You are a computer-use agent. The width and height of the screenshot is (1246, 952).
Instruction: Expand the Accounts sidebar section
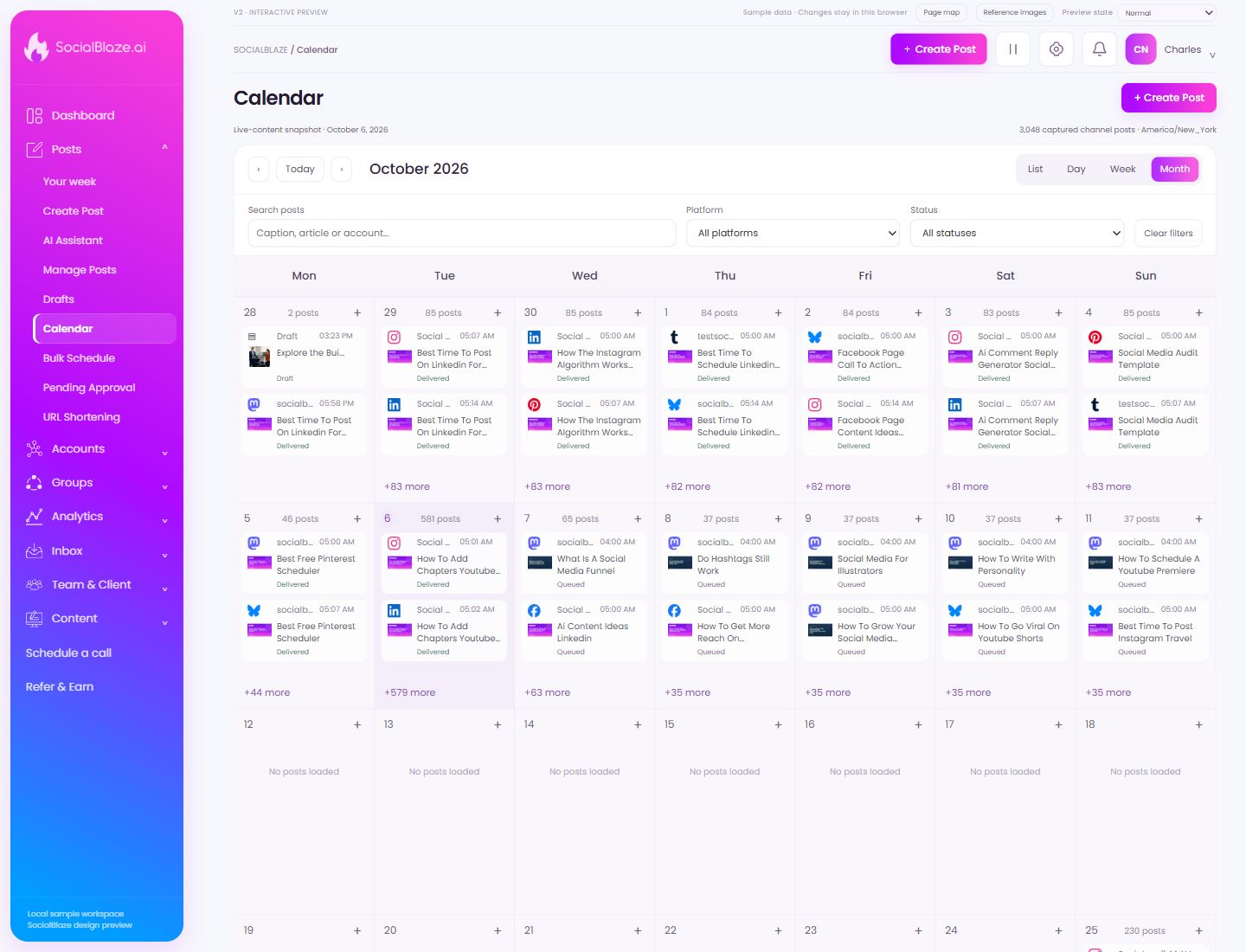164,453
